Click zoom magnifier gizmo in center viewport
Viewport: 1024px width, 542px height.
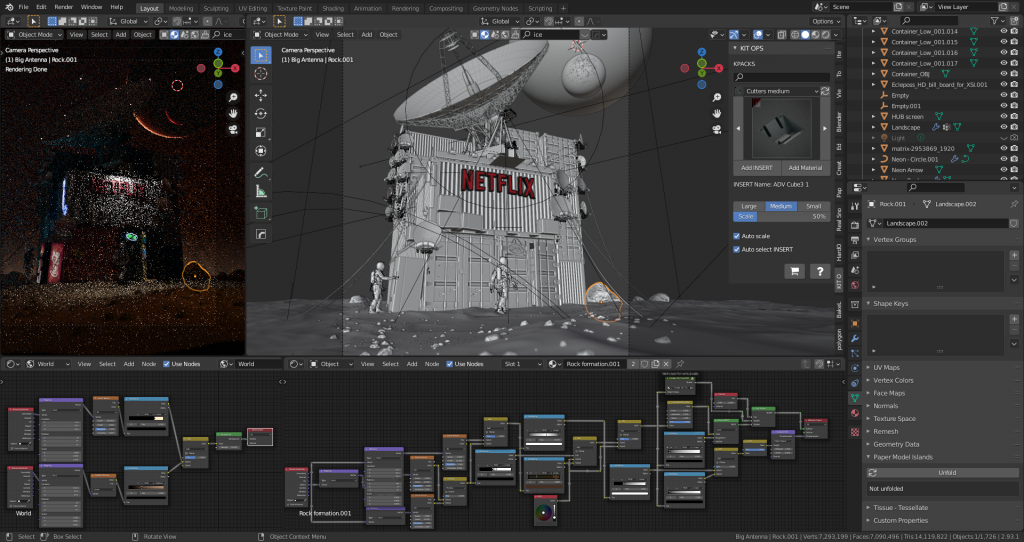pyautogui.click(x=717, y=97)
